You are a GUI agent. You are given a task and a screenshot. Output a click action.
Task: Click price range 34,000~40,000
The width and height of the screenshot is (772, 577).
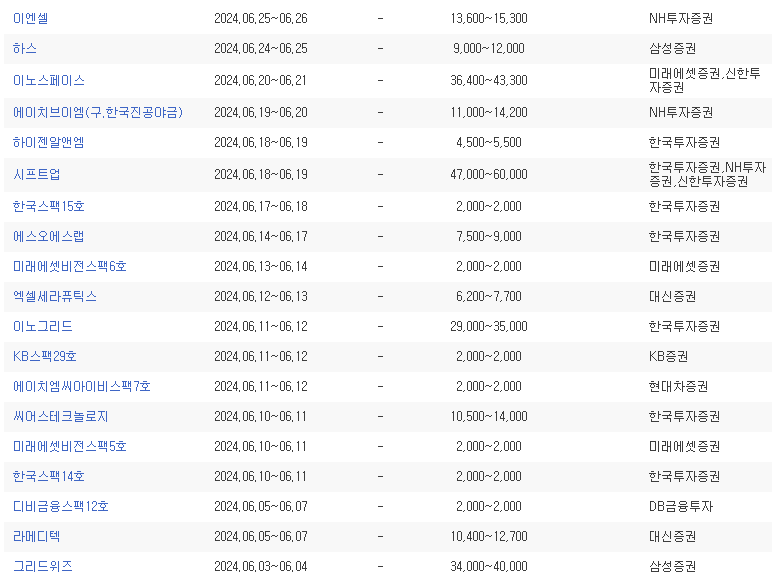pos(489,567)
